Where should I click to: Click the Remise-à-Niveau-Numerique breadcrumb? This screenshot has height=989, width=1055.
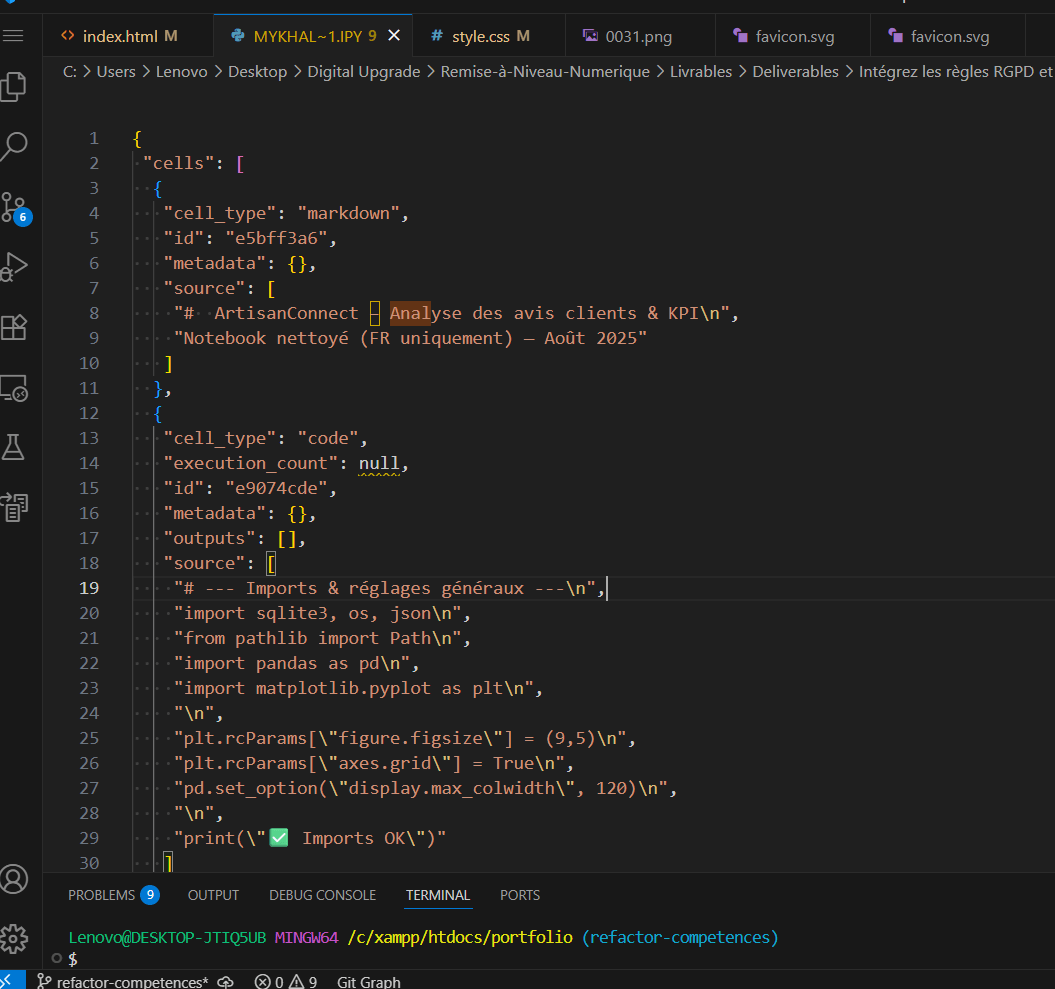tap(545, 71)
